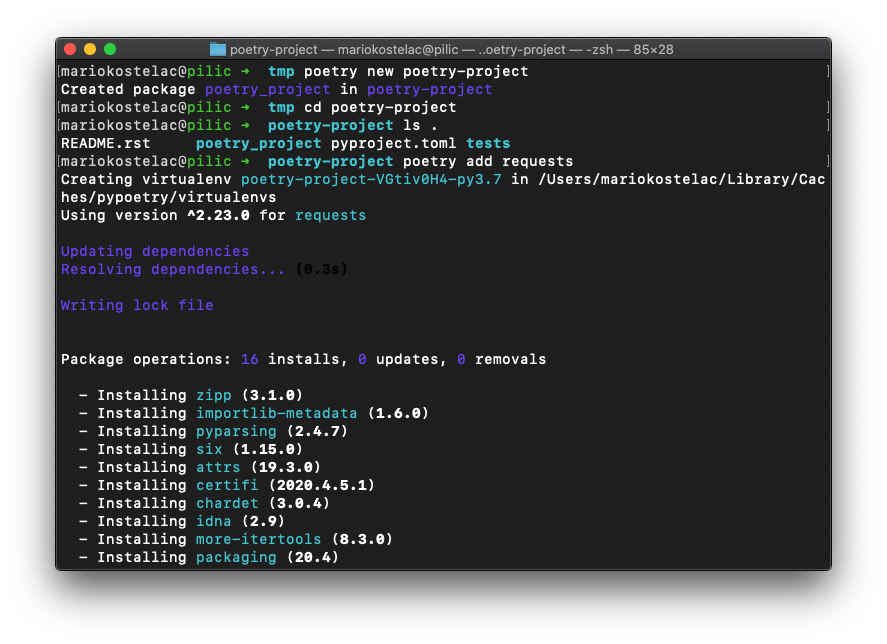Click the '(0.3s)' timing text
Screen dimensions: 887x644
(321, 269)
